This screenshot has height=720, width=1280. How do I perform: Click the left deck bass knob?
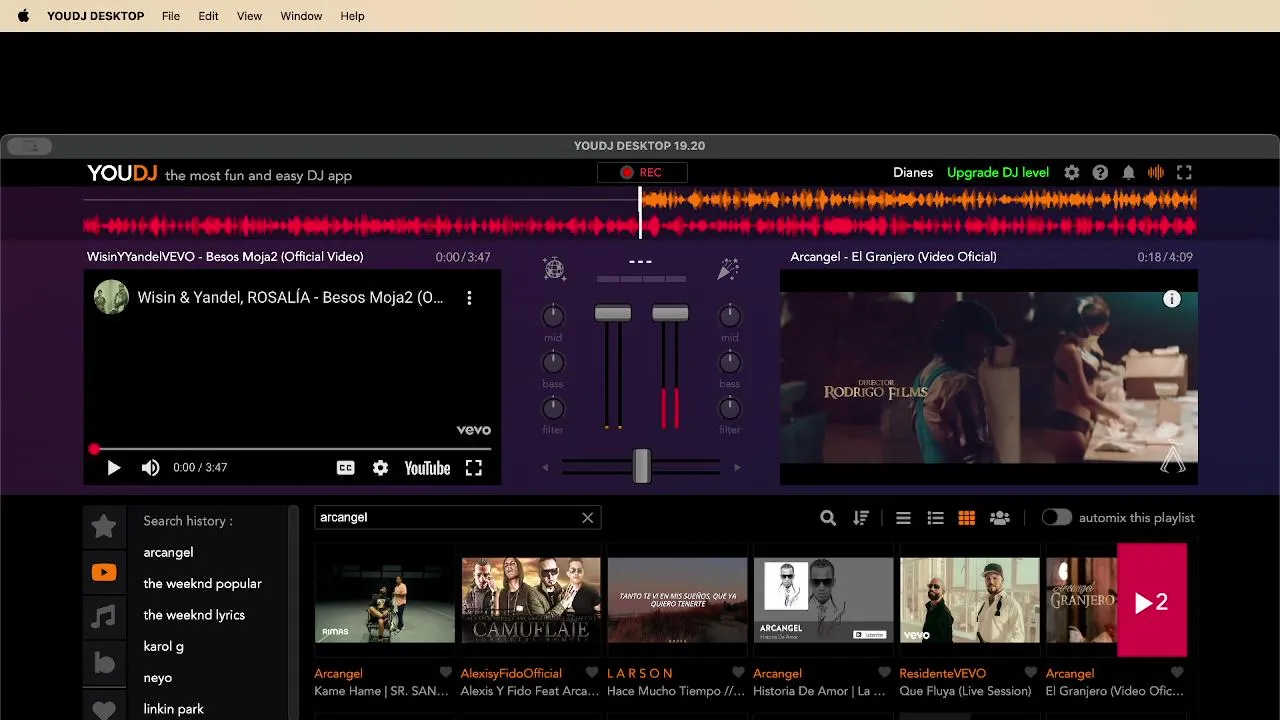coord(553,362)
